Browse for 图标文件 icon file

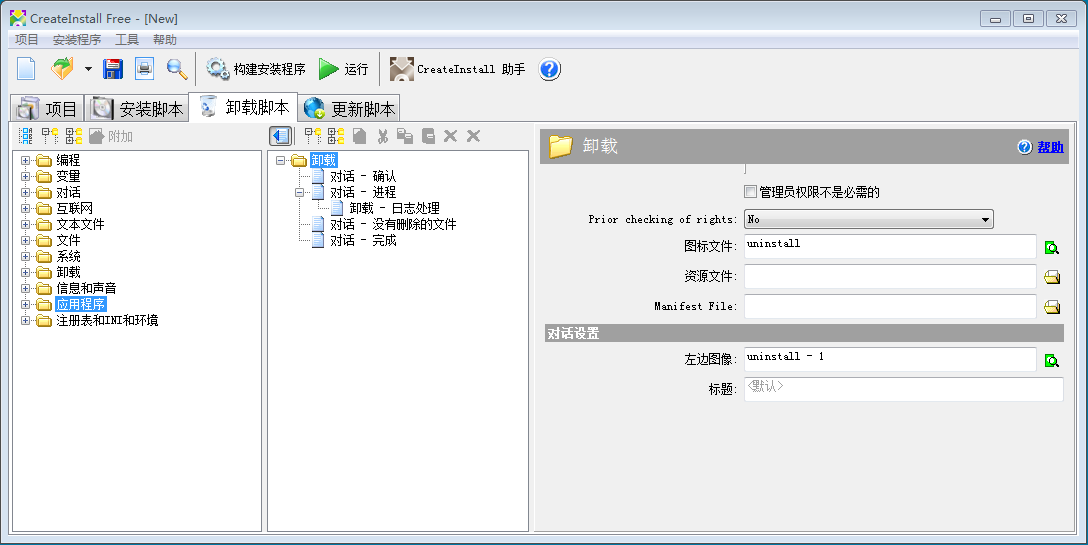[x=1052, y=248]
